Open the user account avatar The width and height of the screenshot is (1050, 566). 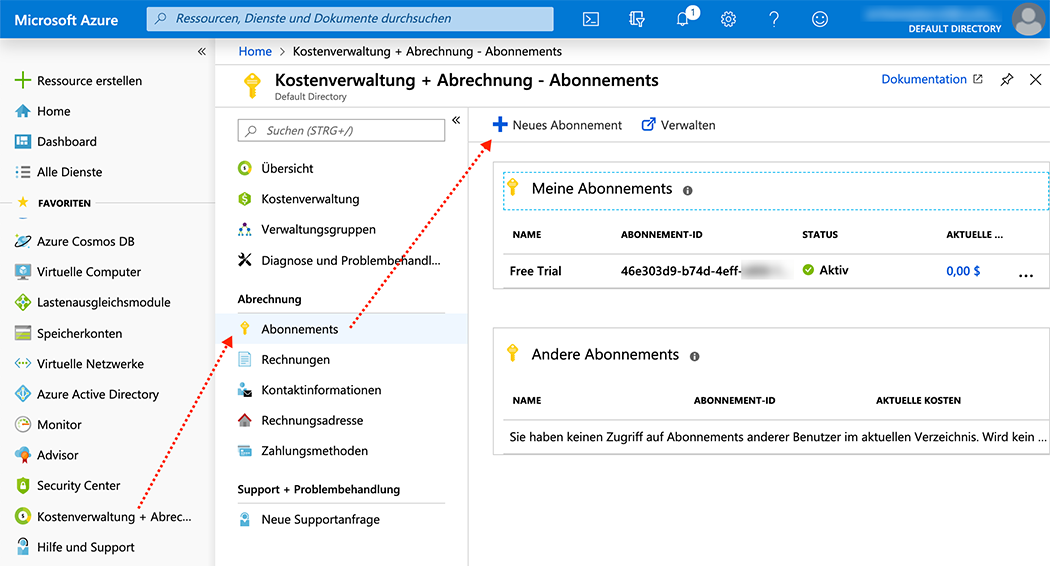point(1029,19)
